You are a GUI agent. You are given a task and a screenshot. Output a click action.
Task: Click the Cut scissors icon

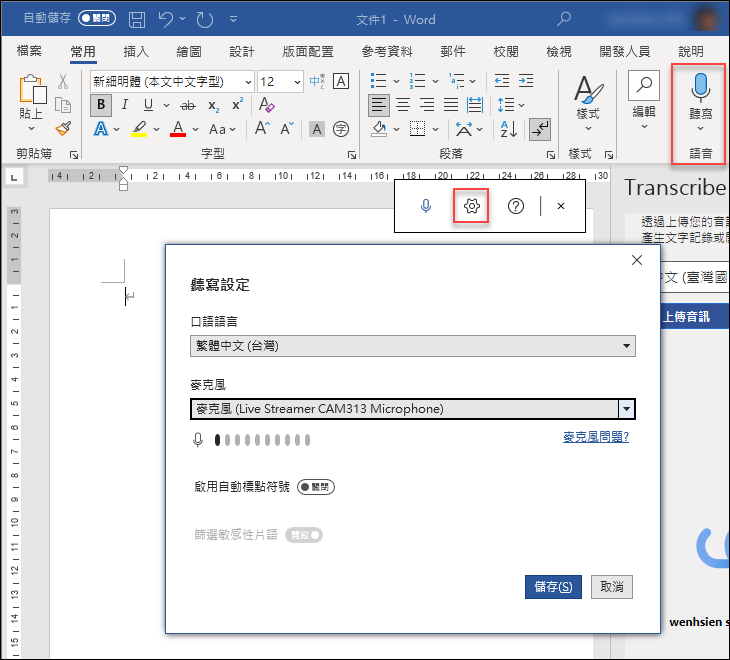63,81
